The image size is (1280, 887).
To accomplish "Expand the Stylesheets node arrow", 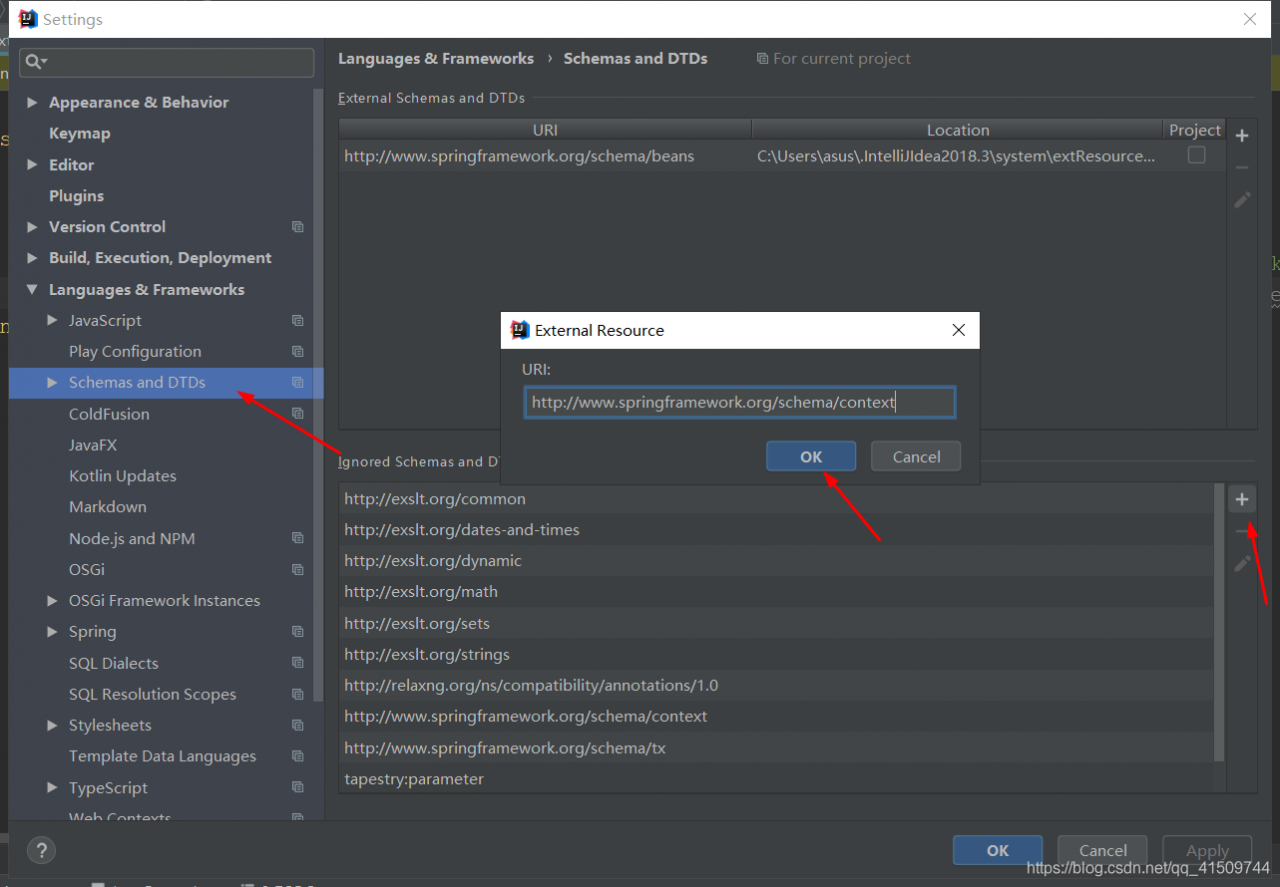I will coord(52,726).
